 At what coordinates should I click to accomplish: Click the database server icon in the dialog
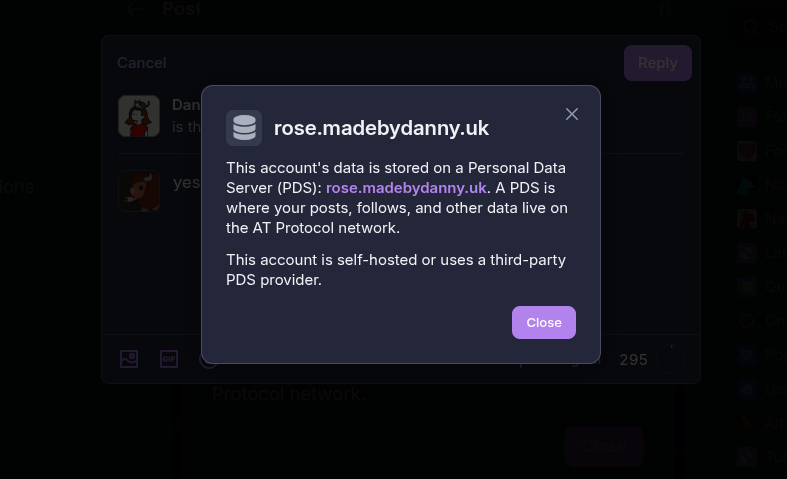click(244, 128)
